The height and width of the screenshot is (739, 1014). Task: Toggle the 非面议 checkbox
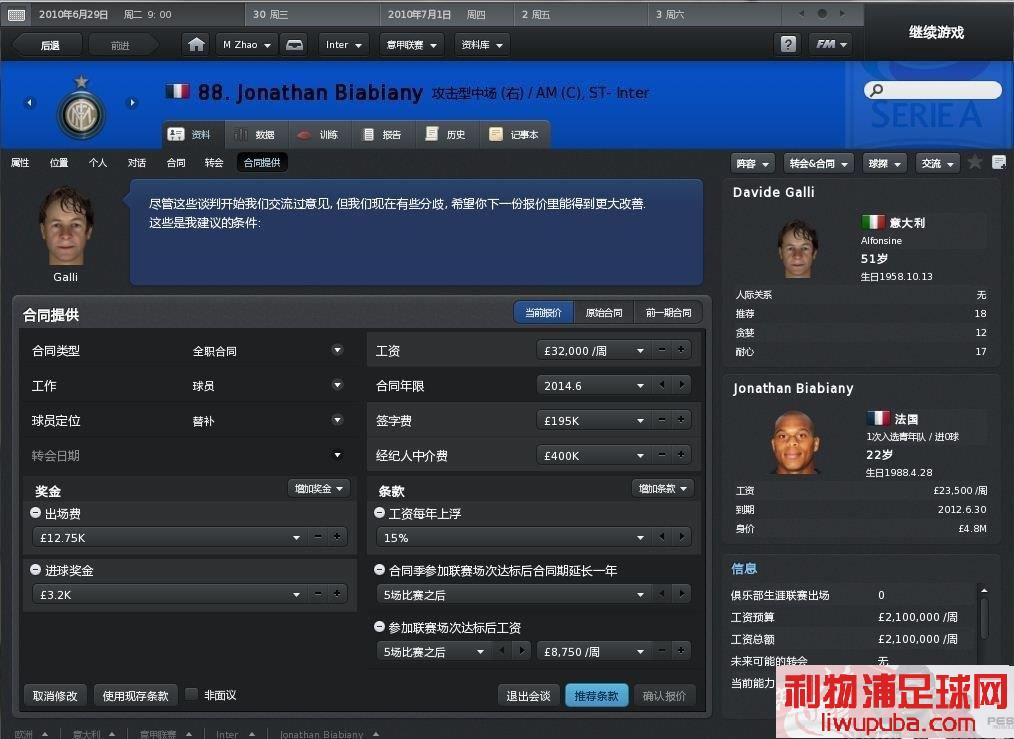pyautogui.click(x=191, y=694)
